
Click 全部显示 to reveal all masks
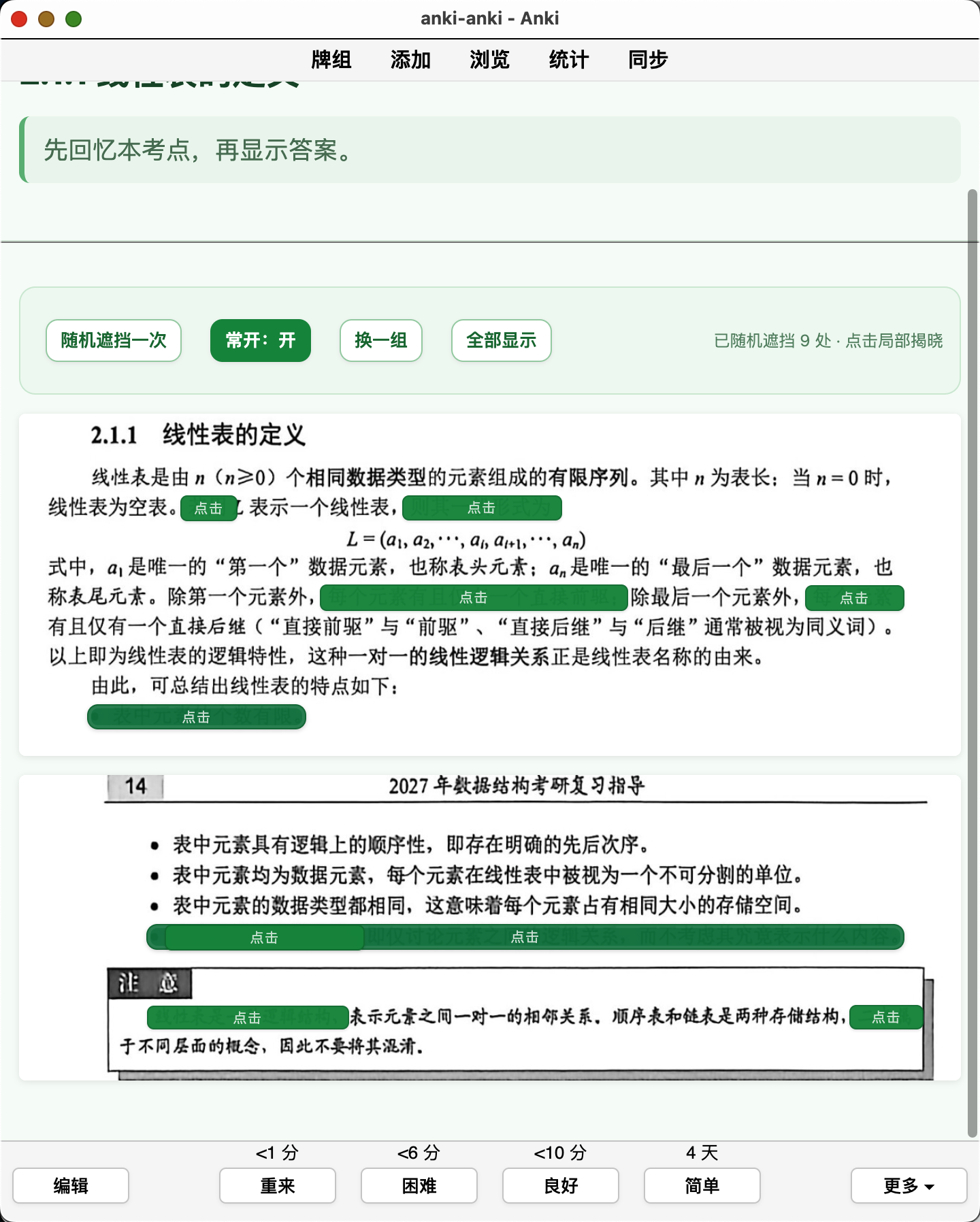point(502,340)
